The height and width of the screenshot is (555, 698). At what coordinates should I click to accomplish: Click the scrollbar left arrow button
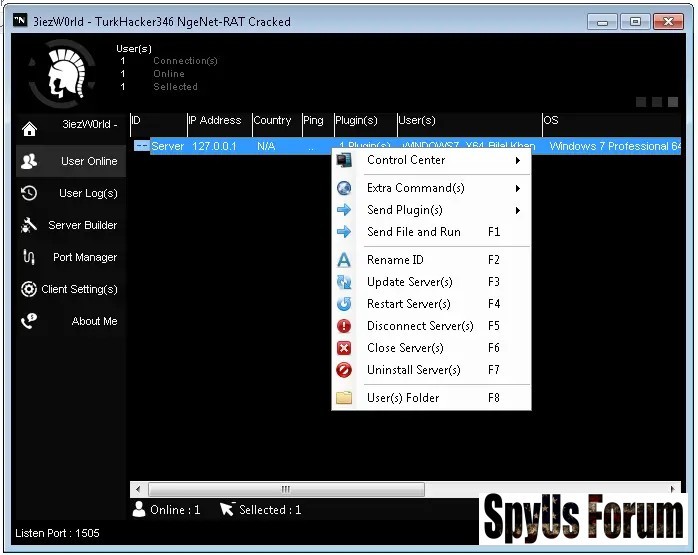pos(138,489)
